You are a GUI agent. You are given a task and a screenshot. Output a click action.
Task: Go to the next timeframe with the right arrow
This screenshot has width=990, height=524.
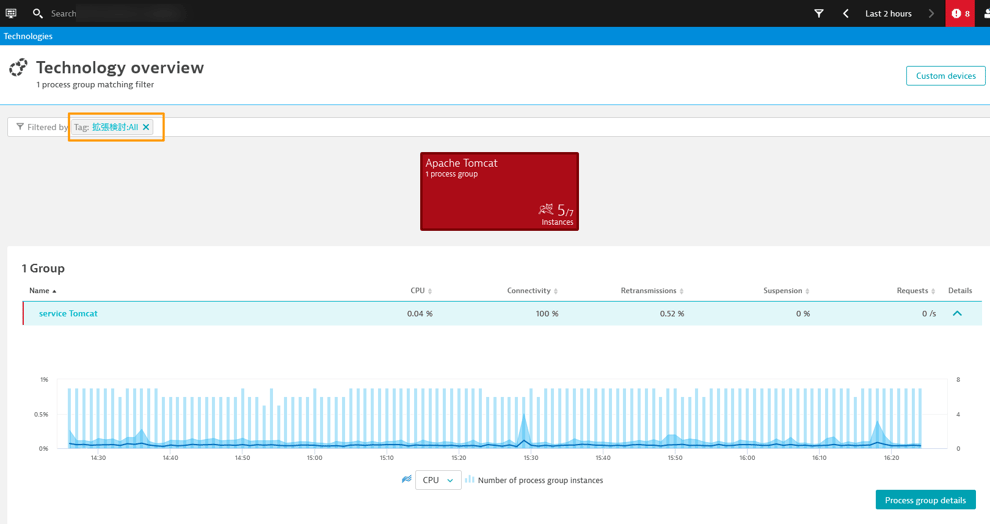(931, 13)
